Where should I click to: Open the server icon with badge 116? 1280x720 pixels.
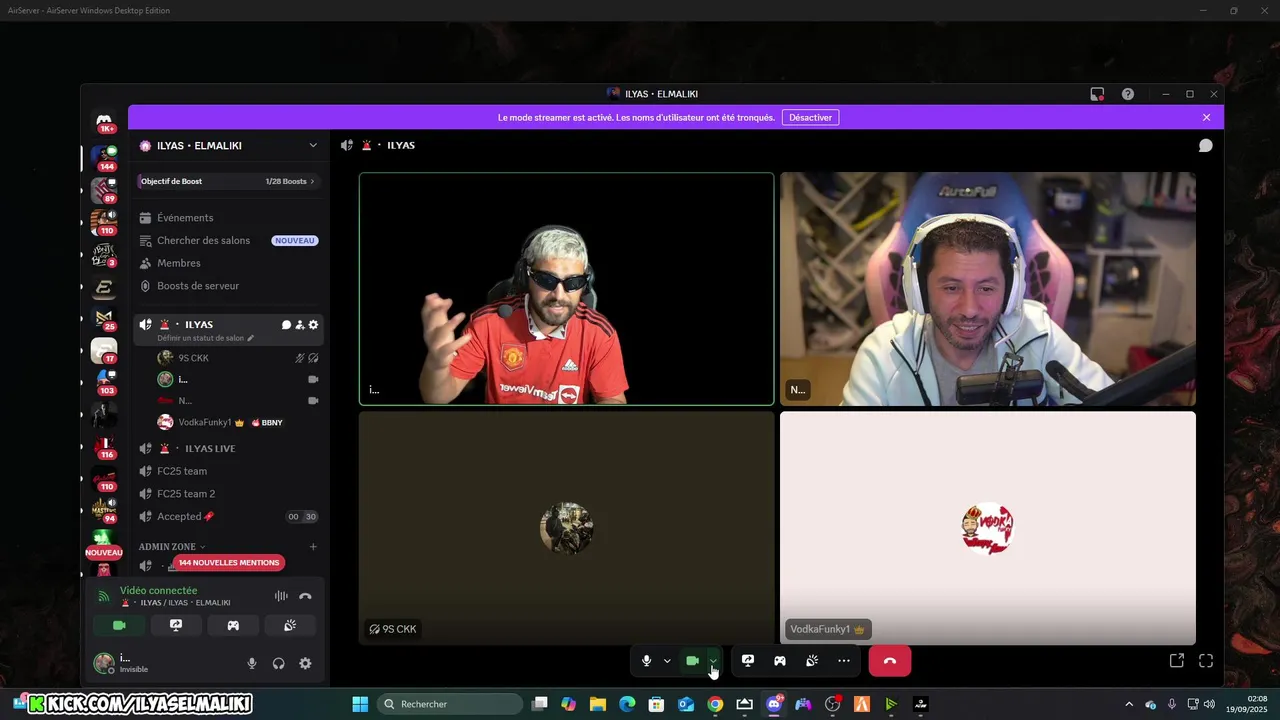pos(104,447)
